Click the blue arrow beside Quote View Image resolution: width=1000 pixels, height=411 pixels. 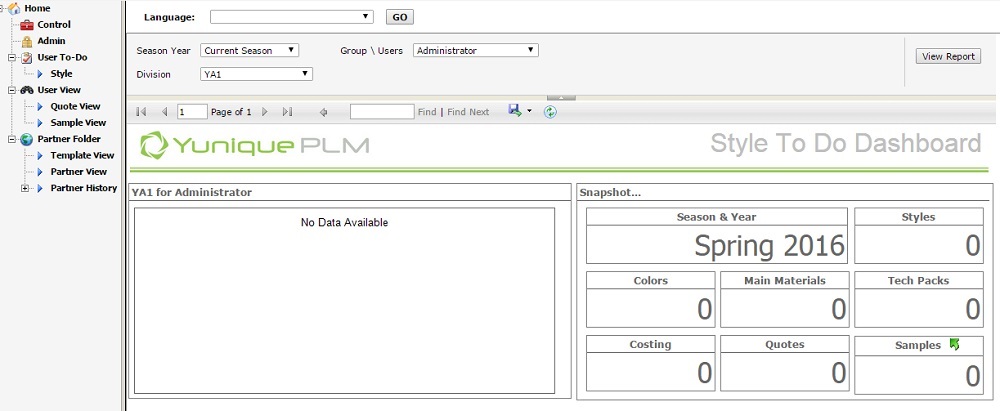tap(40, 107)
